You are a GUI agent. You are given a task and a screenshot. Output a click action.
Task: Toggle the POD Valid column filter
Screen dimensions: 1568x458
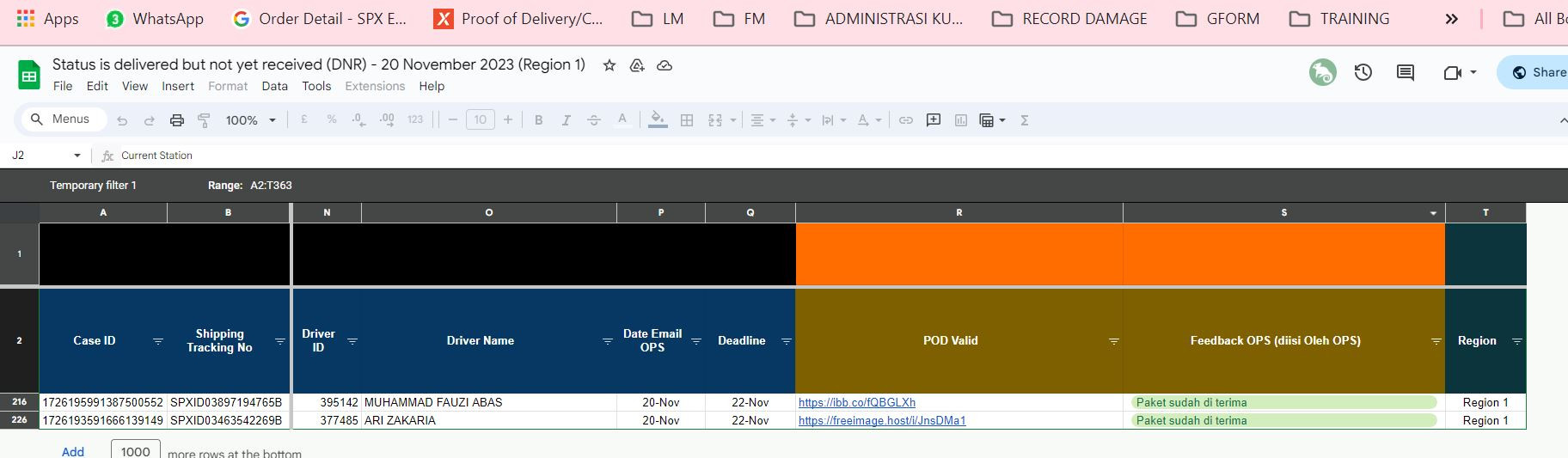[x=1113, y=341]
